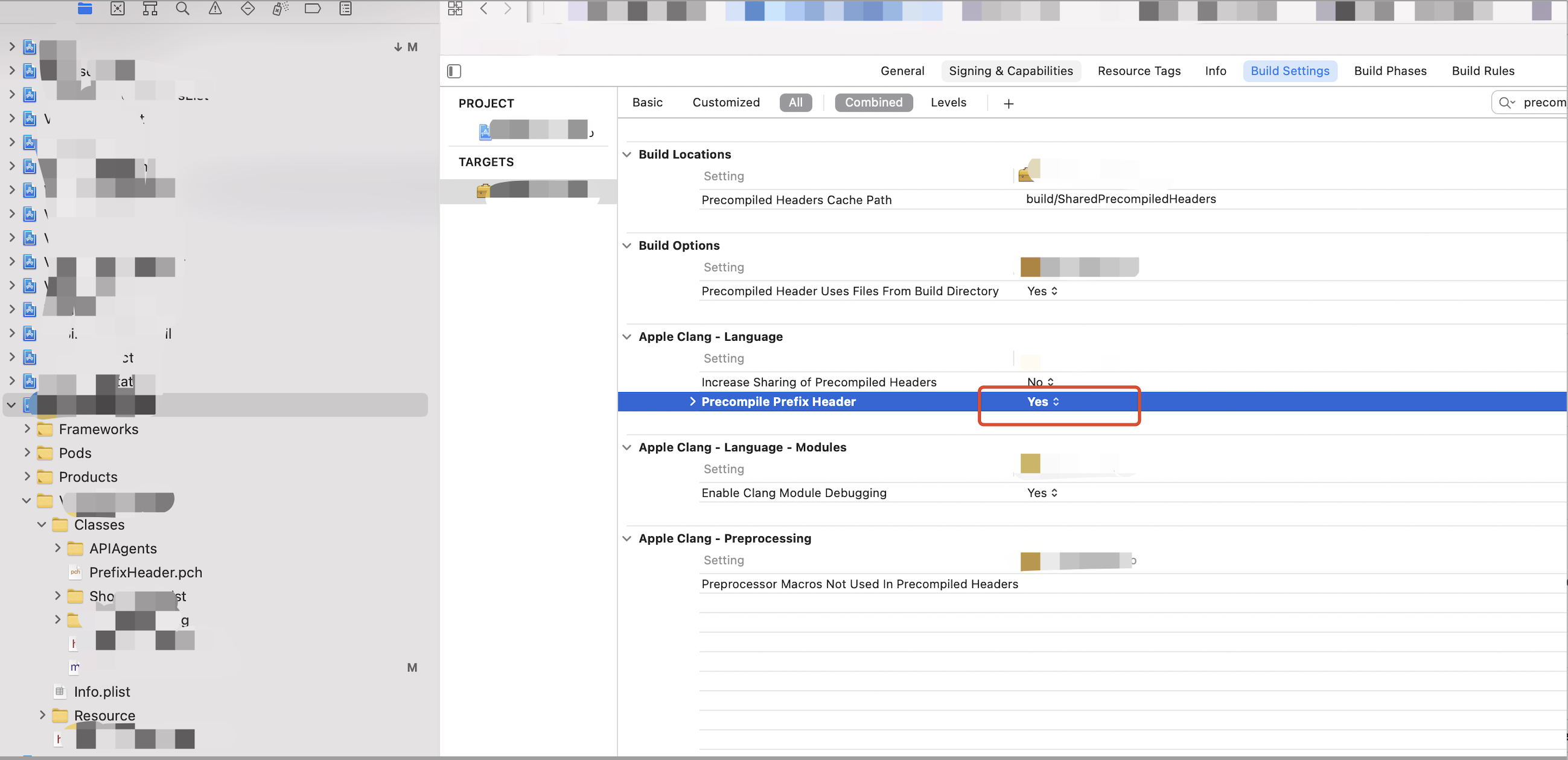Collapse the Apple Clang - Language section
Screen dimensions: 1568x760
click(x=627, y=337)
